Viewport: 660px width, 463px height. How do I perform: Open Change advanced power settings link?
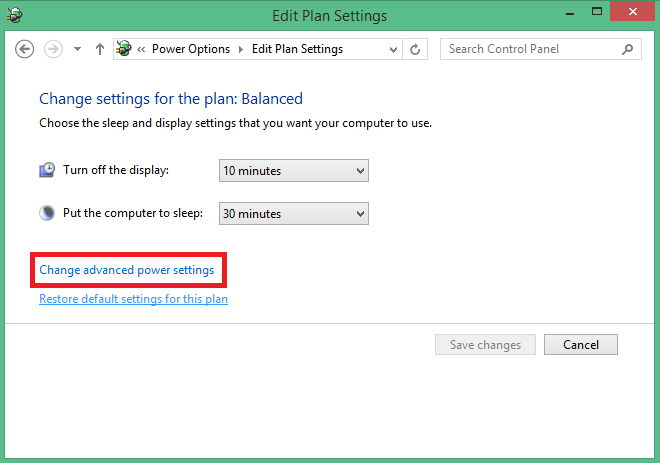(x=126, y=270)
